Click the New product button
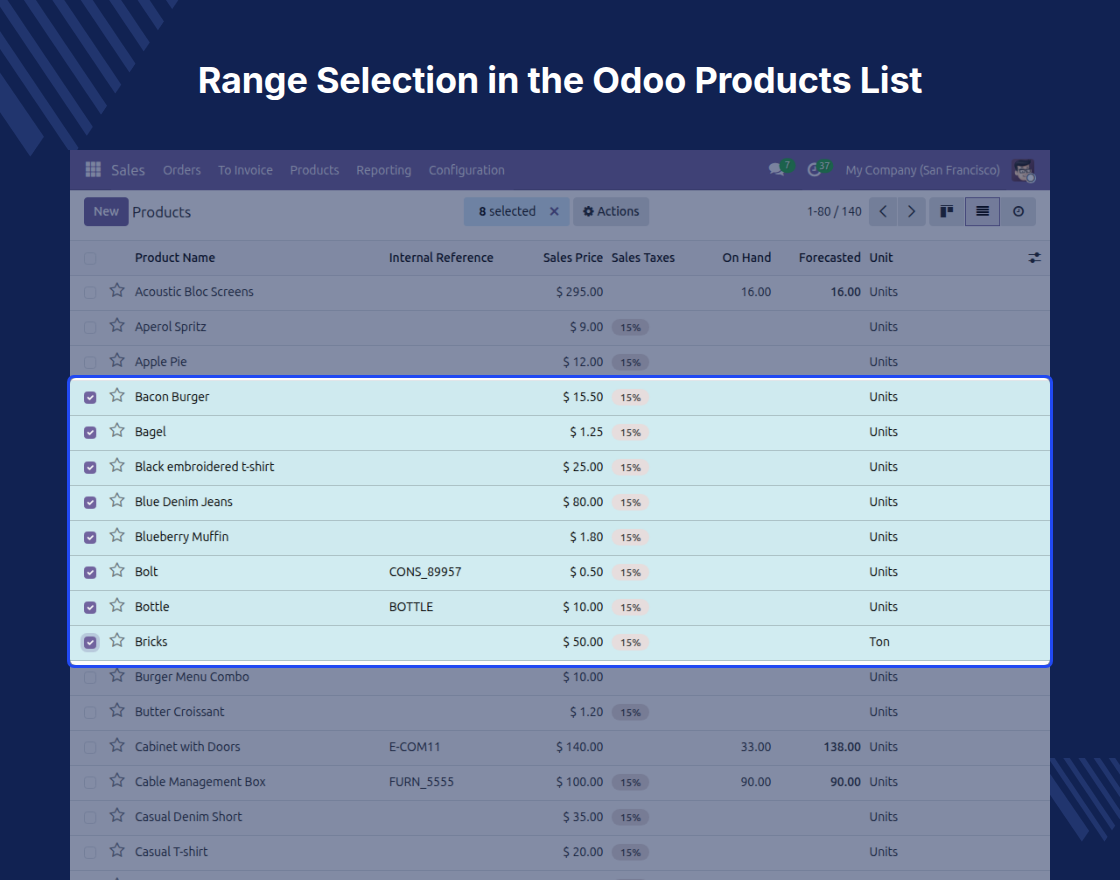 pos(106,211)
